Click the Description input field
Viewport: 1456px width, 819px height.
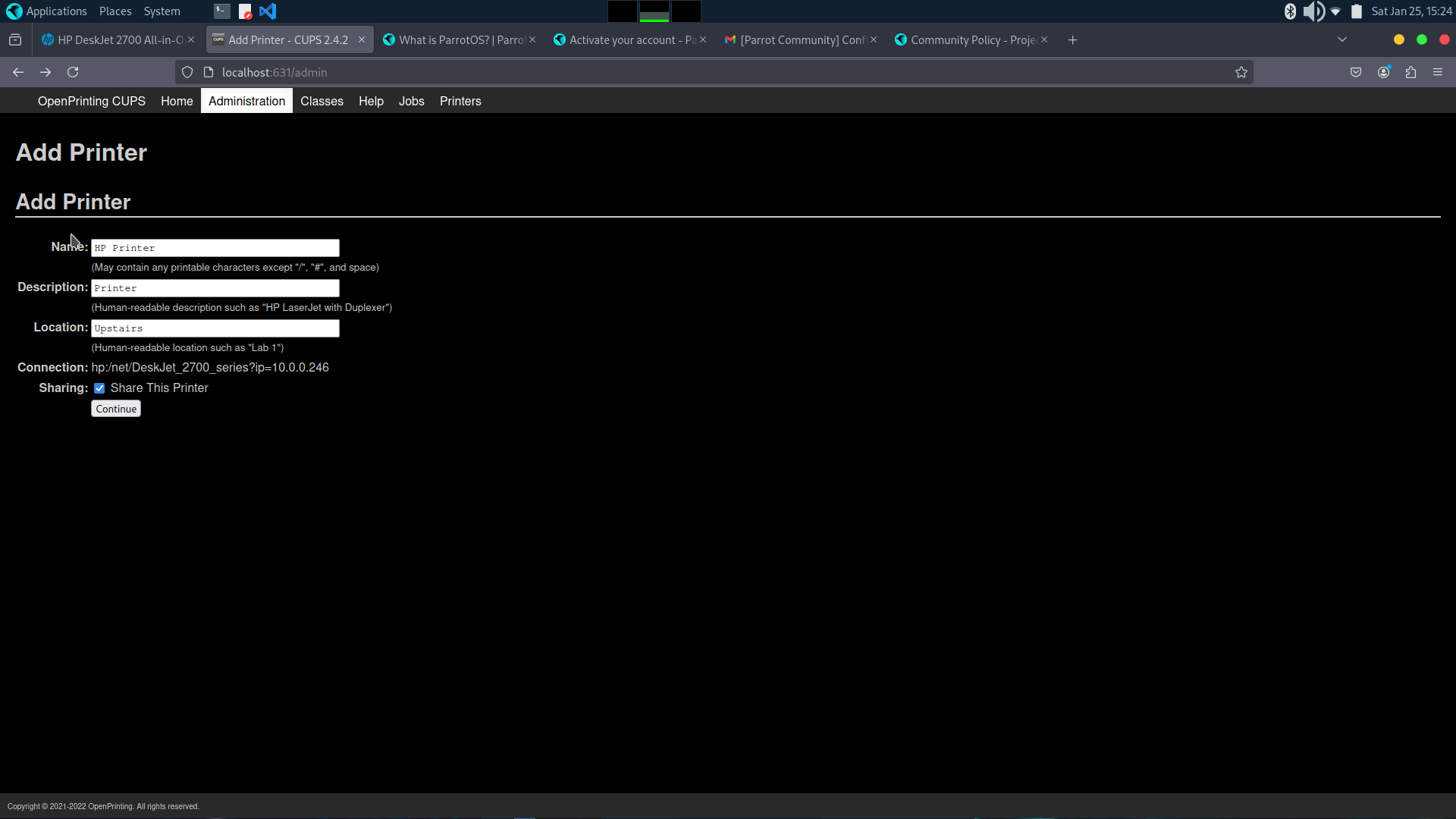pyautogui.click(x=215, y=288)
